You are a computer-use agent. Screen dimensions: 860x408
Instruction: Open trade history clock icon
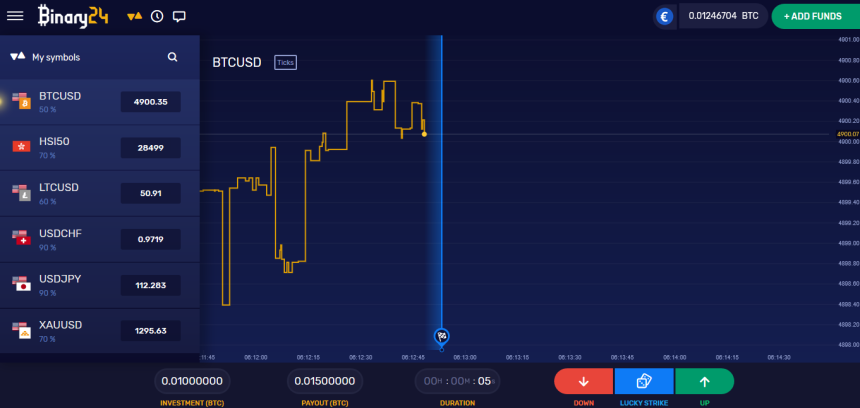coord(157,16)
